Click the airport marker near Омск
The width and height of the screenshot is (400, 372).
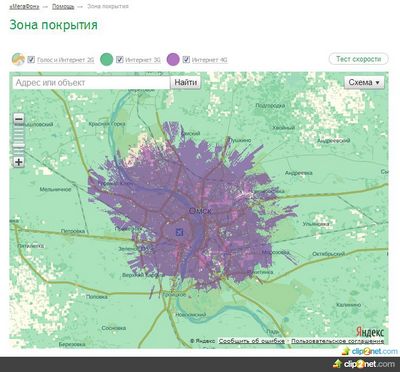[x=179, y=232]
